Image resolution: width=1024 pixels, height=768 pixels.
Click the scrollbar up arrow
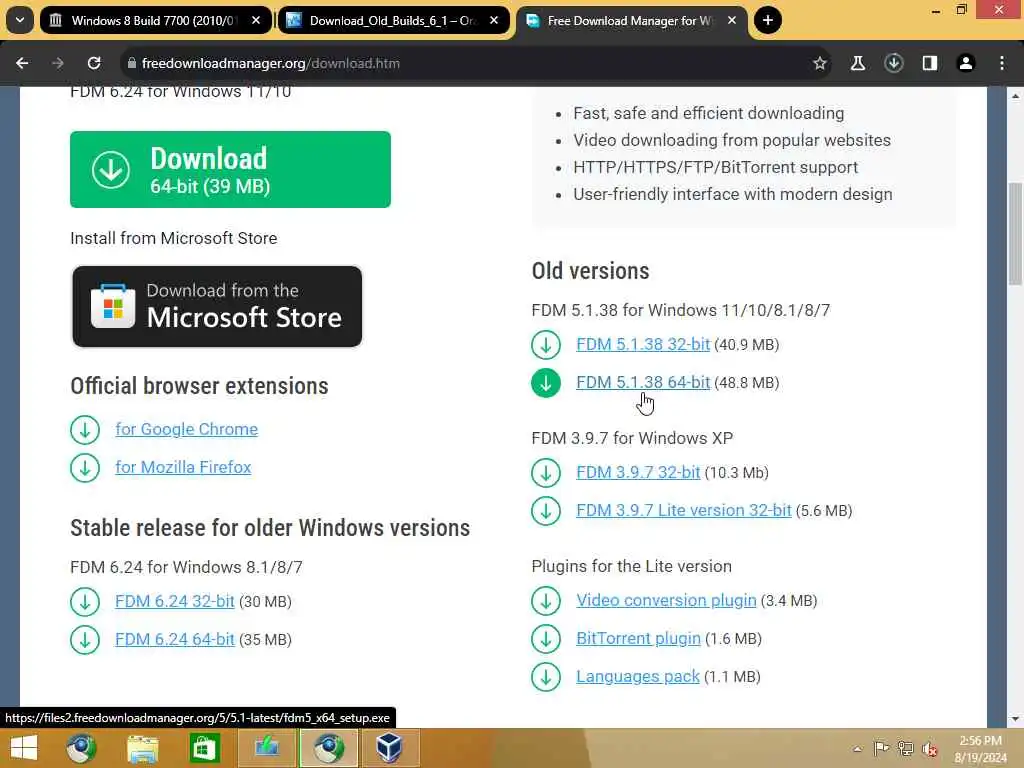[x=1016, y=96]
